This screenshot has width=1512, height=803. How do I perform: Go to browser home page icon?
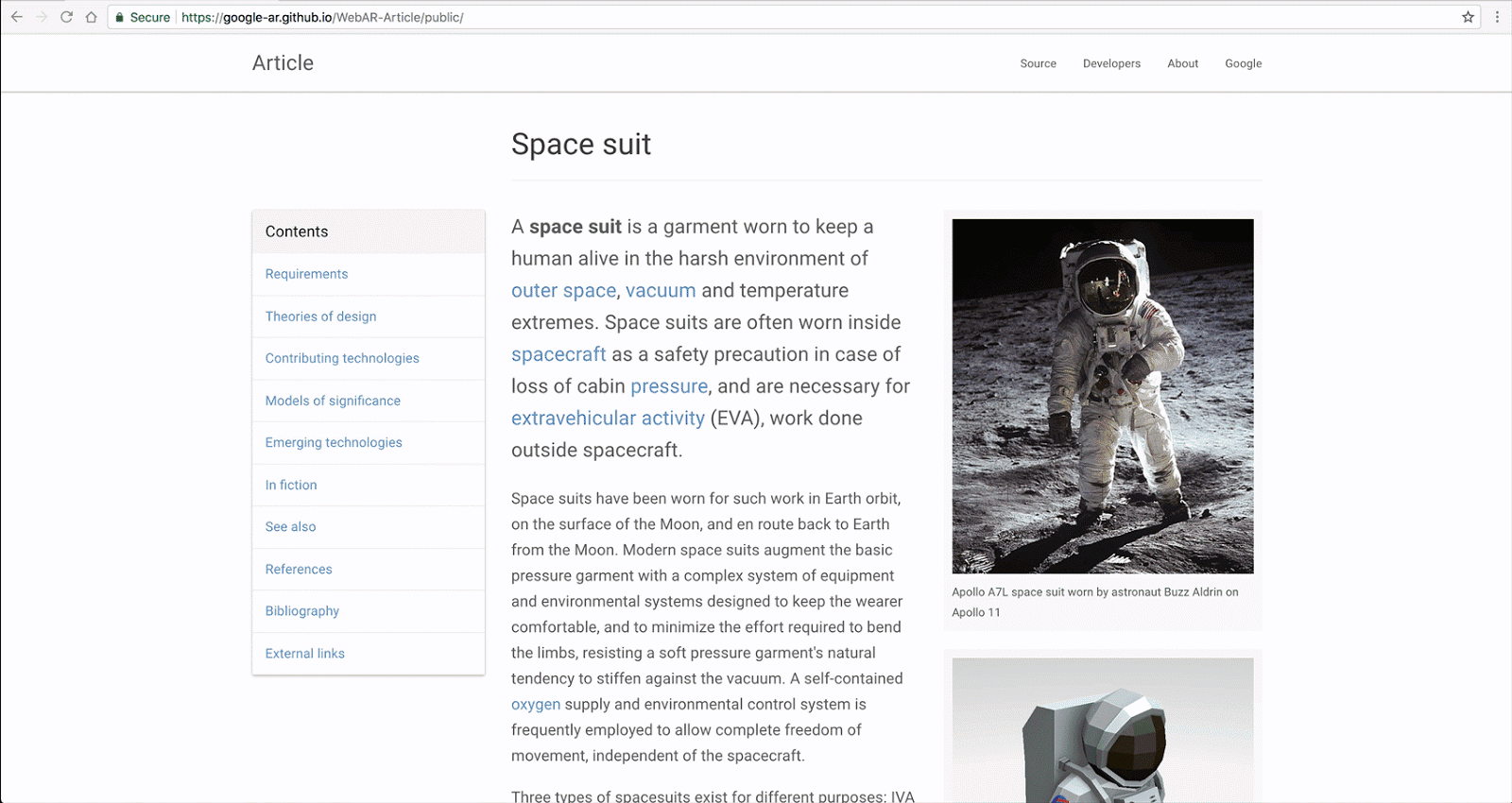click(91, 17)
